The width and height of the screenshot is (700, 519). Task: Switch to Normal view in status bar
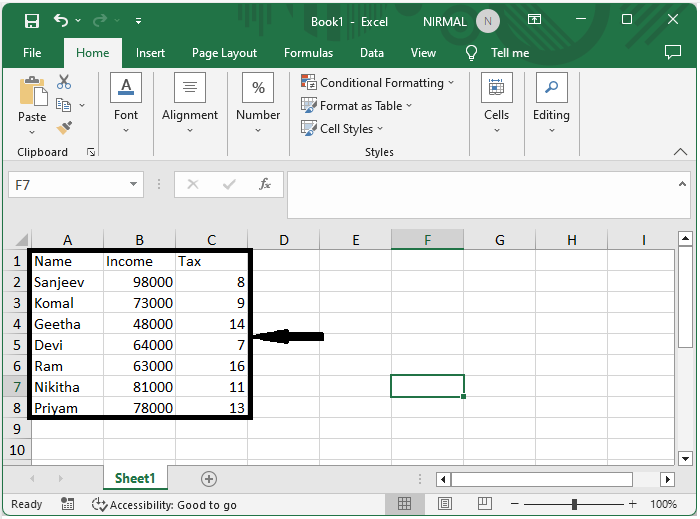coord(405,504)
